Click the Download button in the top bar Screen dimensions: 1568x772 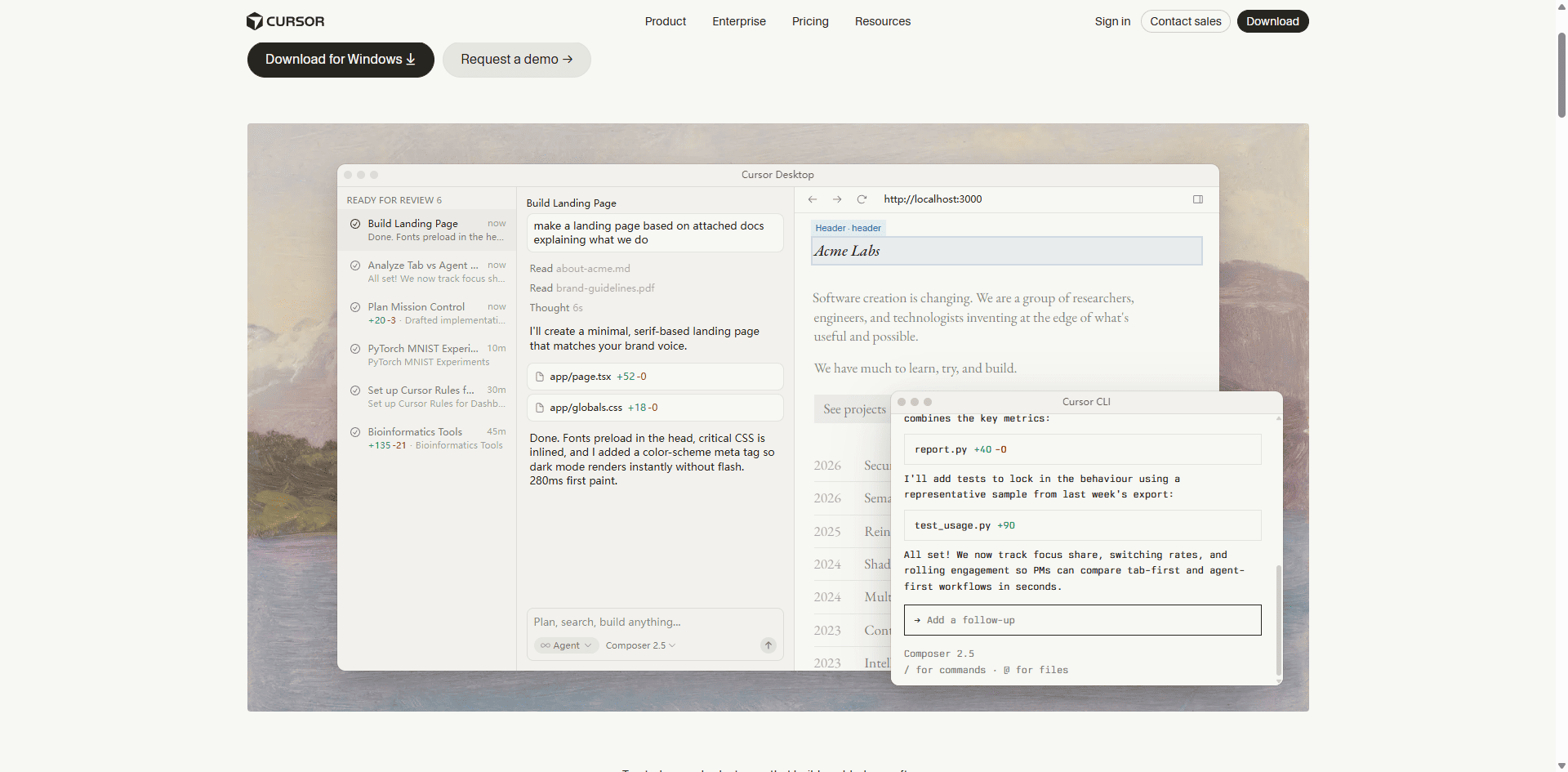[x=1272, y=21]
